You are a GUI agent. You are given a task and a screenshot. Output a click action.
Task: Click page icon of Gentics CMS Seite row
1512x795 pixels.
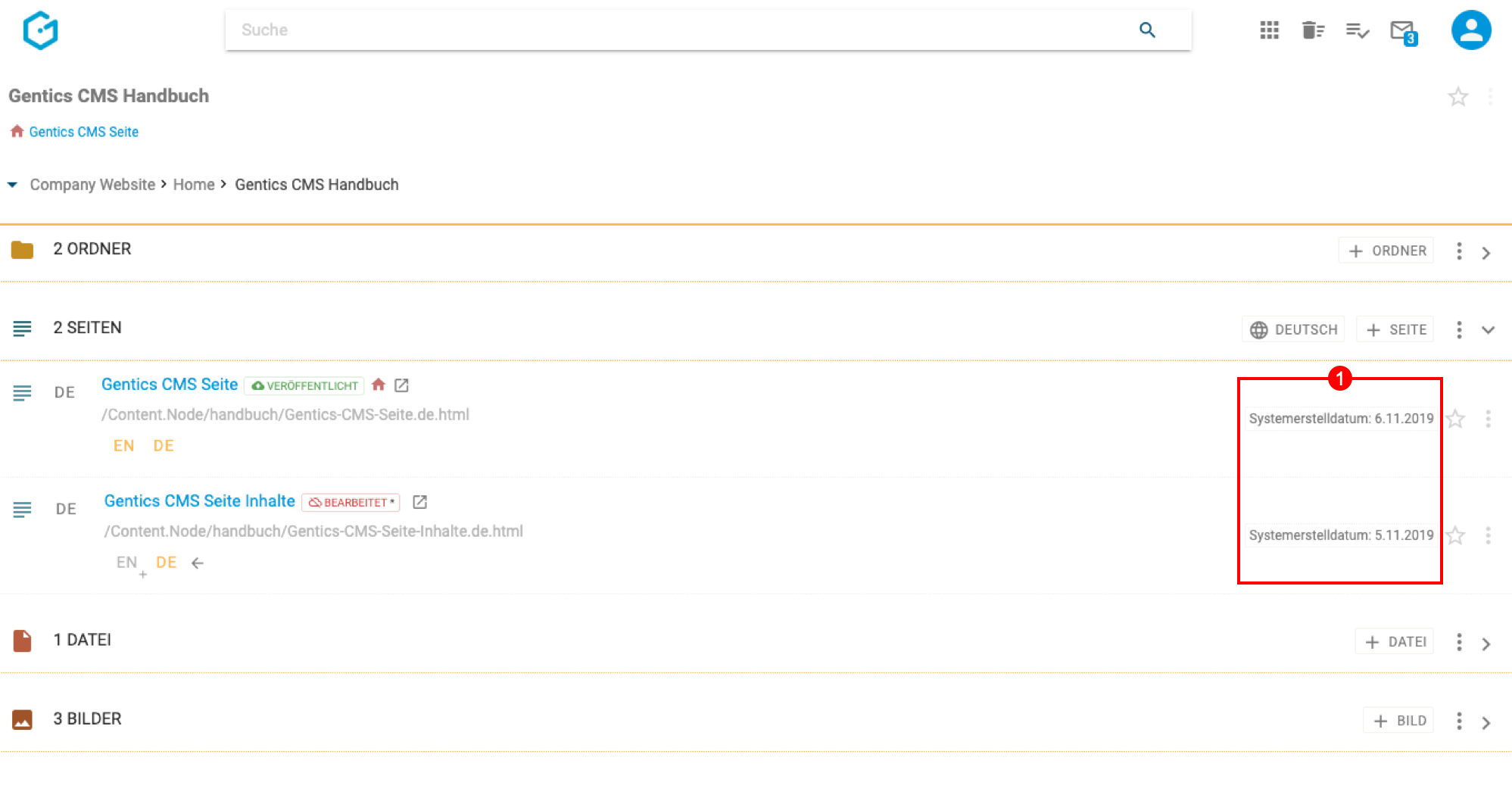[22, 393]
